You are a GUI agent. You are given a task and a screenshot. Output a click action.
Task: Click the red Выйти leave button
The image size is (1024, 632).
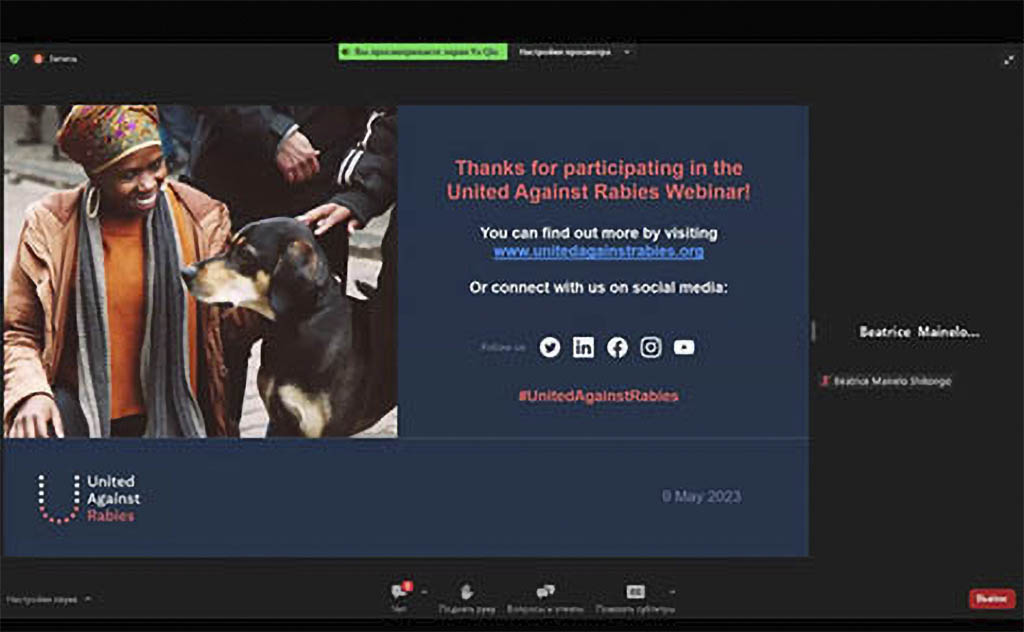click(x=991, y=599)
